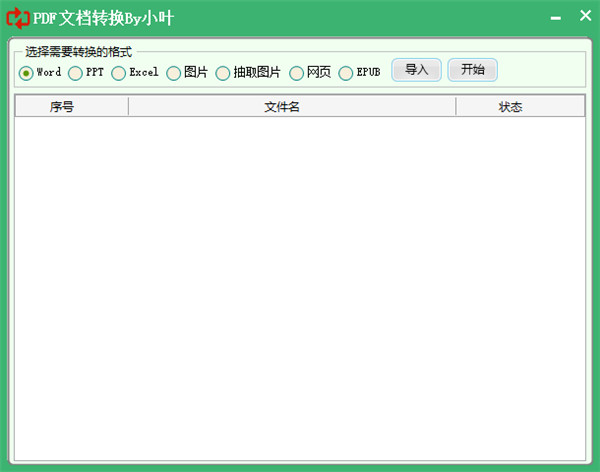
Task: Choose the PPT conversion option
Action: click(x=75, y=73)
